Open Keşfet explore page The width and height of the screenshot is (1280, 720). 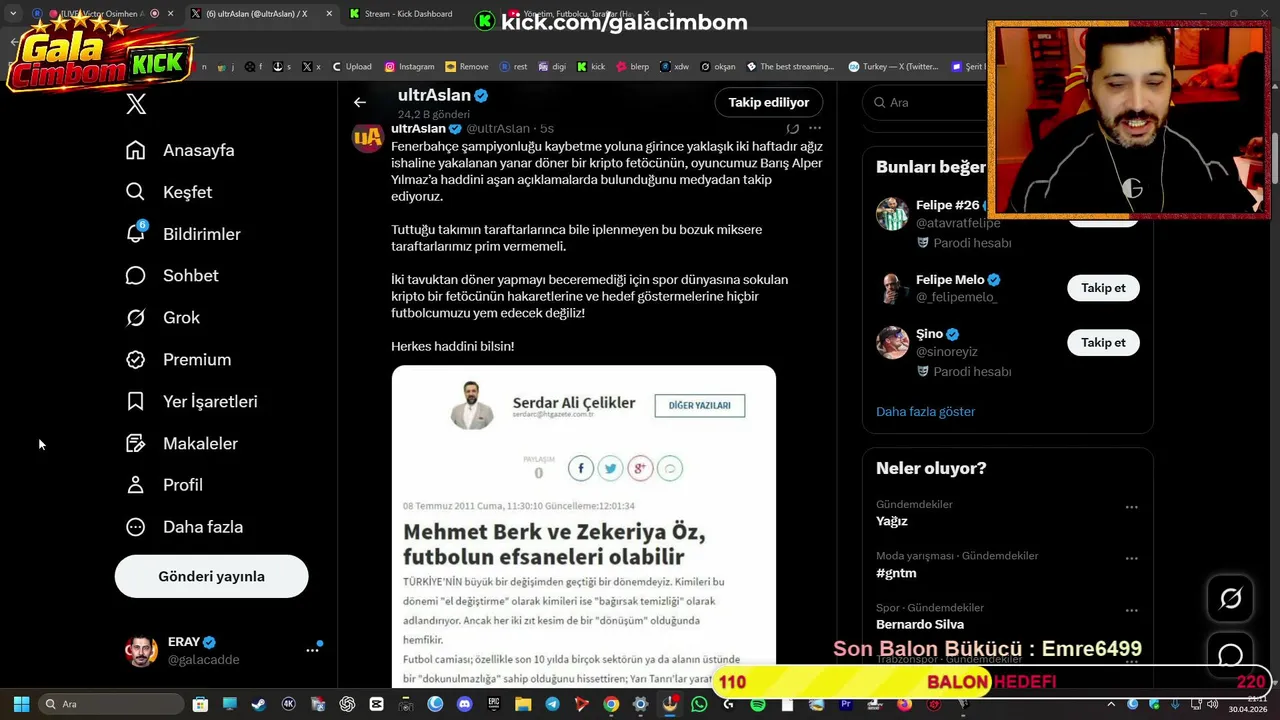pyautogui.click(x=169, y=192)
